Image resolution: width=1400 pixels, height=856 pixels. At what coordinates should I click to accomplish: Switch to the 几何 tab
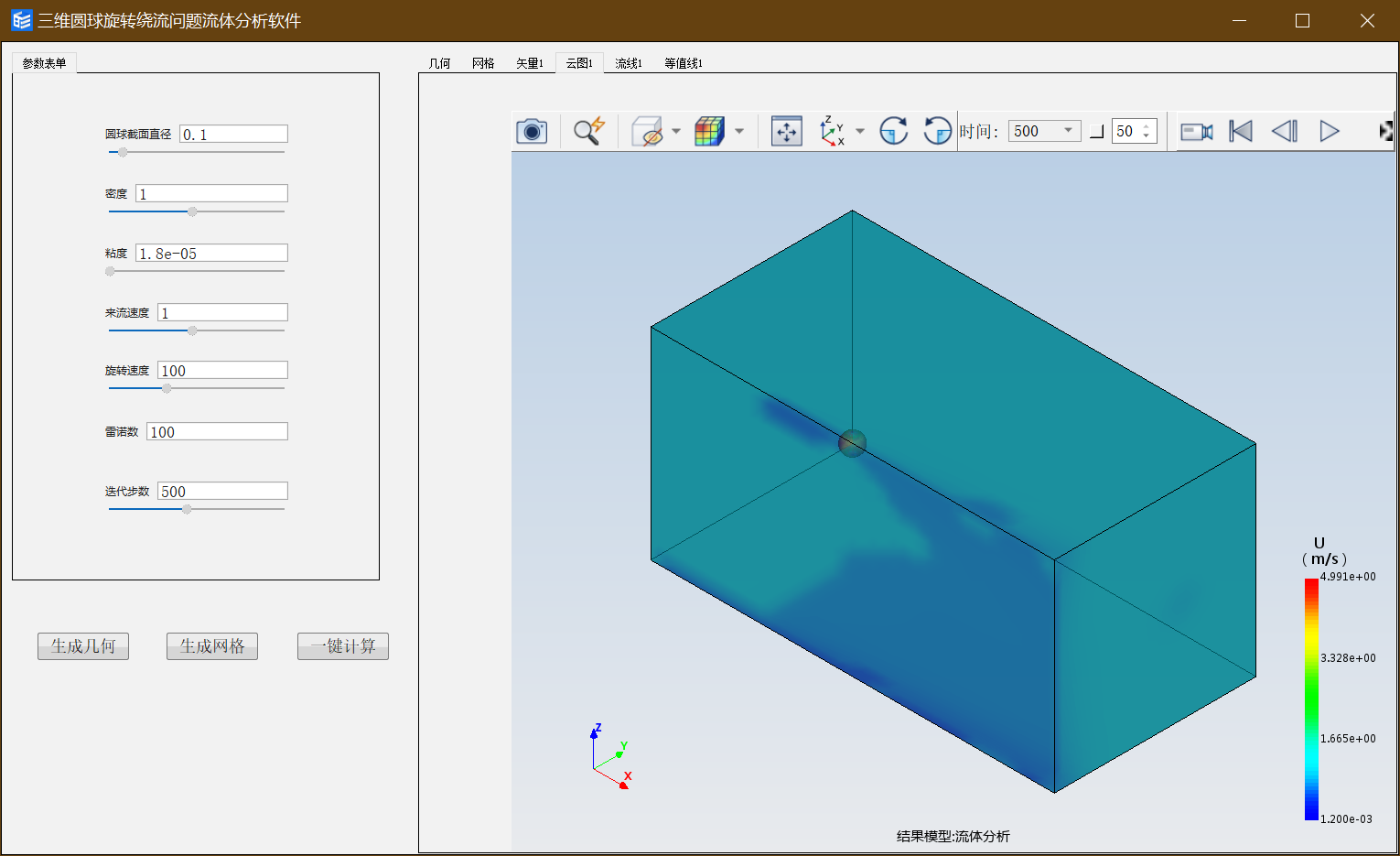[439, 63]
